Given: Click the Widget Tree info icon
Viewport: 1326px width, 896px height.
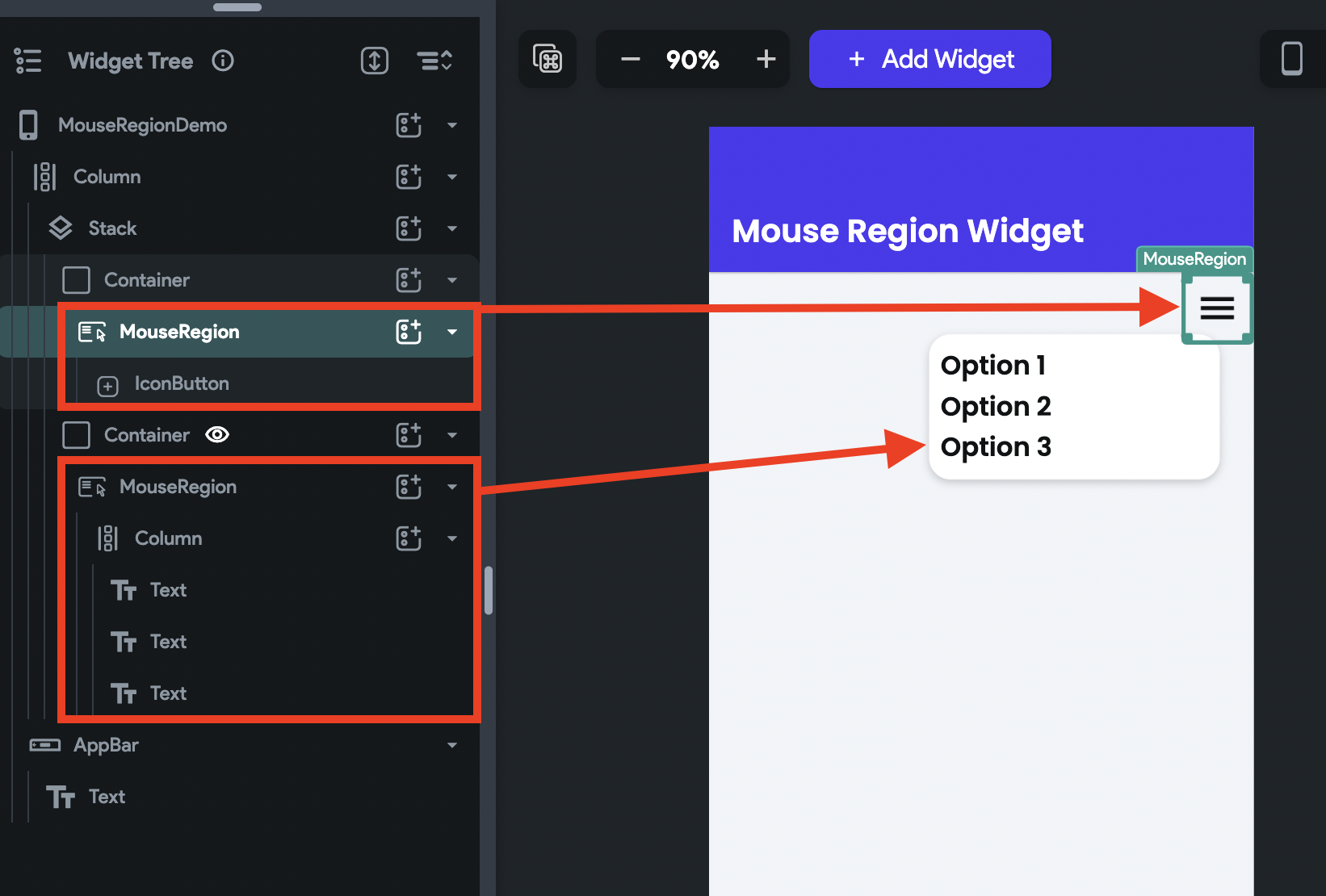Looking at the screenshot, I should coord(223,61).
